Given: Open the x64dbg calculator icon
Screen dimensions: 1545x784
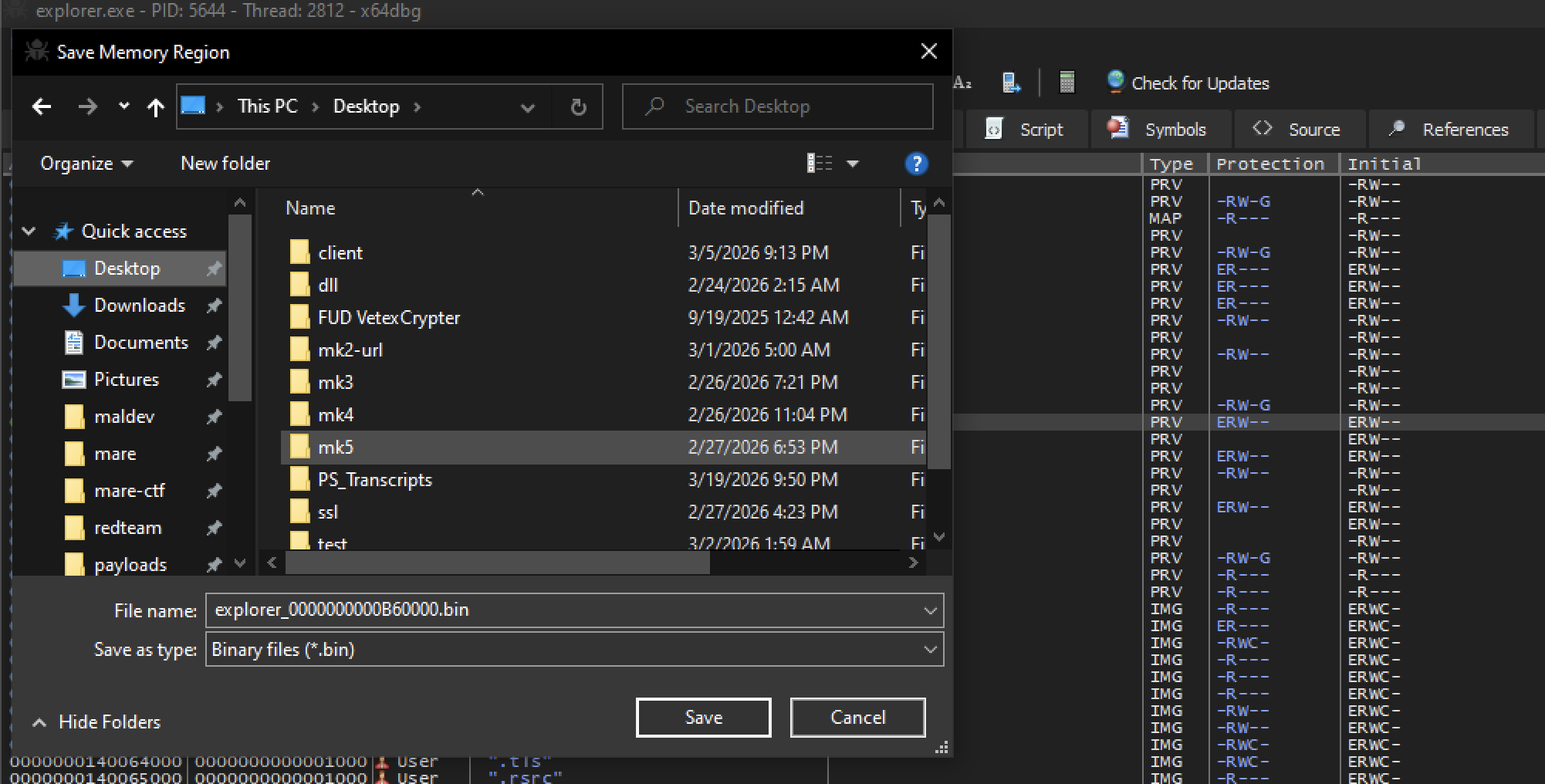Looking at the screenshot, I should click(1067, 82).
